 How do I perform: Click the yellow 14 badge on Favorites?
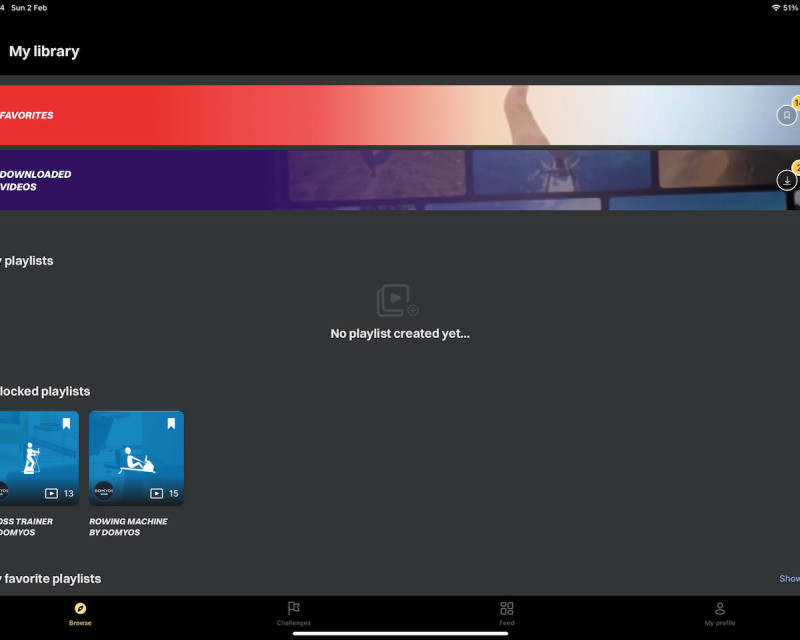tap(796, 101)
